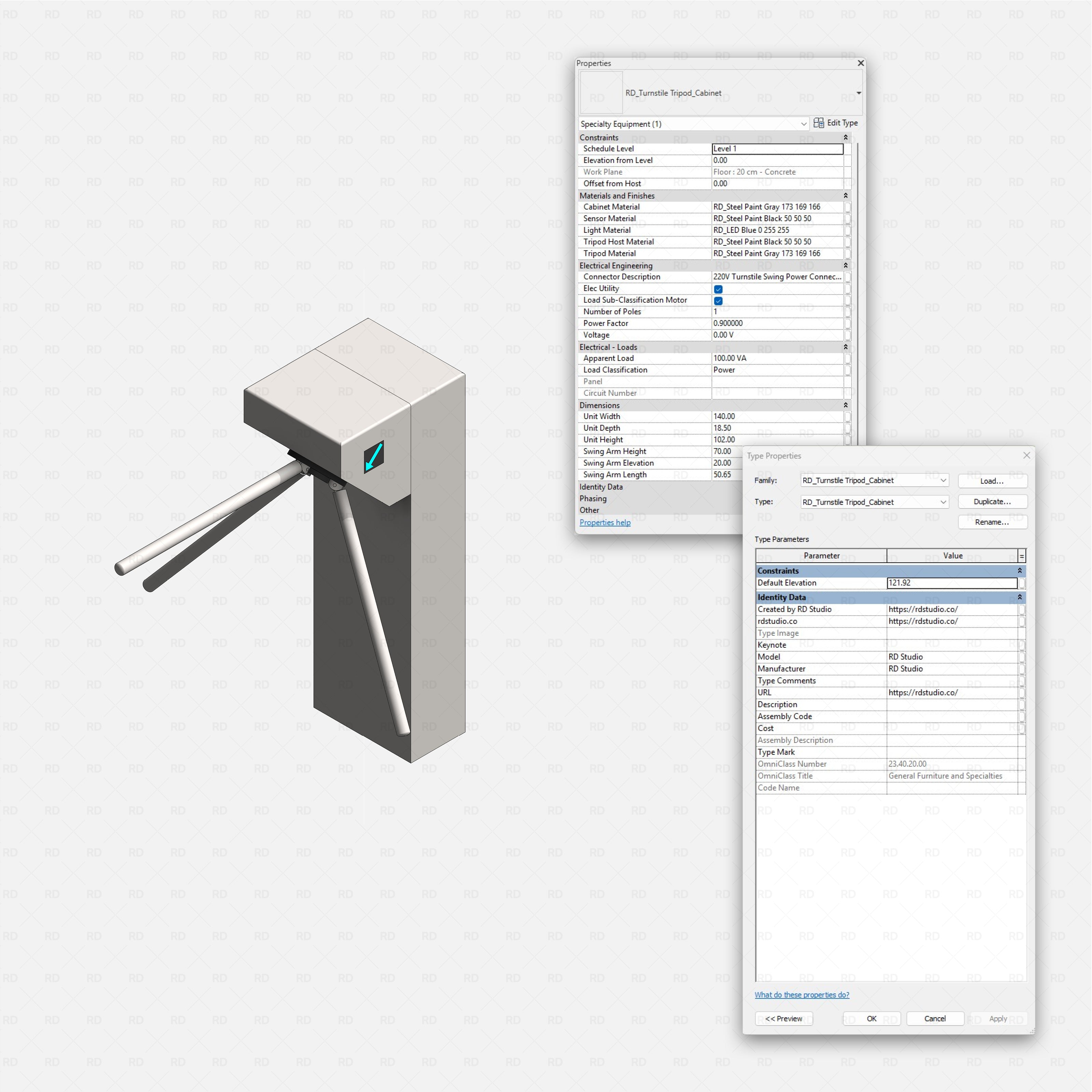Click the Parameter column header
Viewport: 1092px width, 1092px height.
click(821, 556)
